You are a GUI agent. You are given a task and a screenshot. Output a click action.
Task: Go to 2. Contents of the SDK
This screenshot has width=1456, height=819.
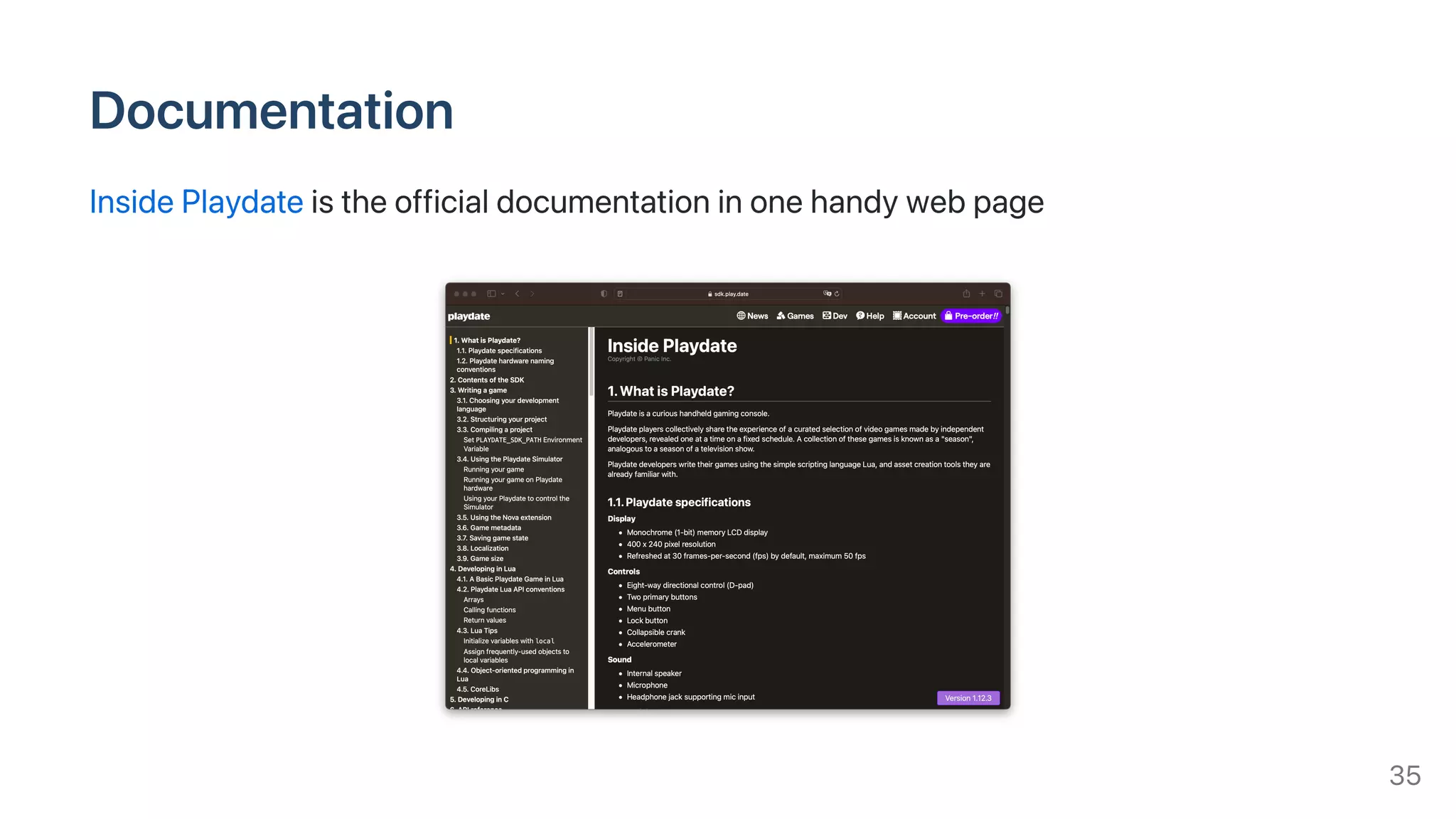[x=487, y=380]
